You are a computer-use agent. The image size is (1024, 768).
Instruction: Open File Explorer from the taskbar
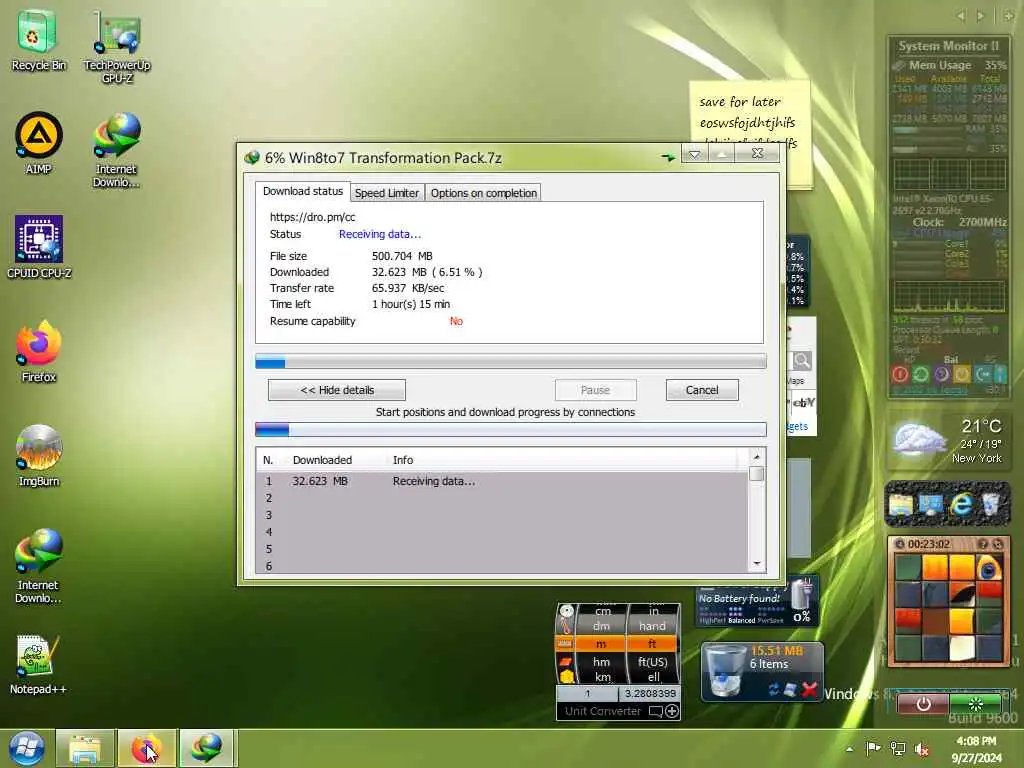85,748
